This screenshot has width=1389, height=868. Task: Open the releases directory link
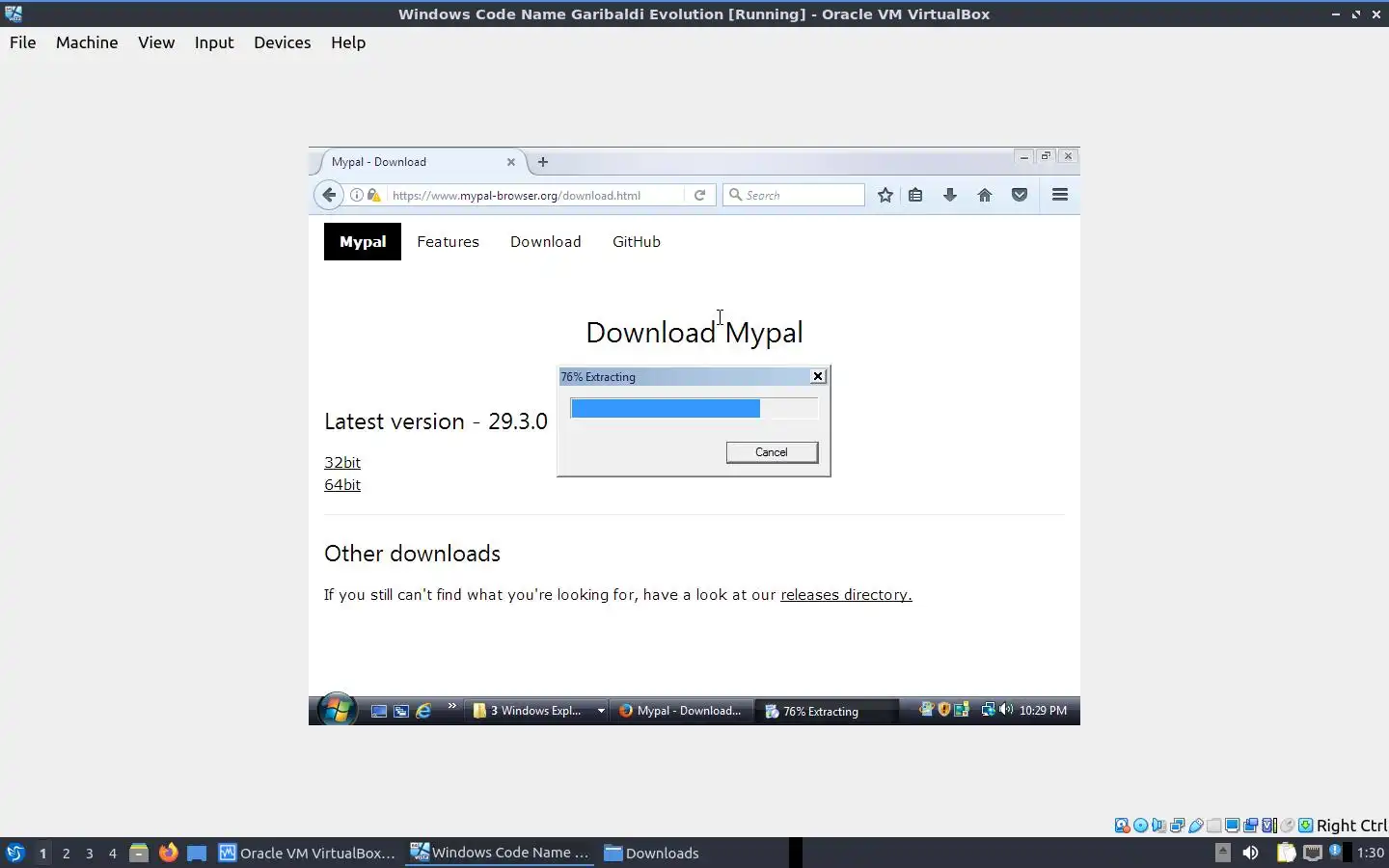point(846,594)
